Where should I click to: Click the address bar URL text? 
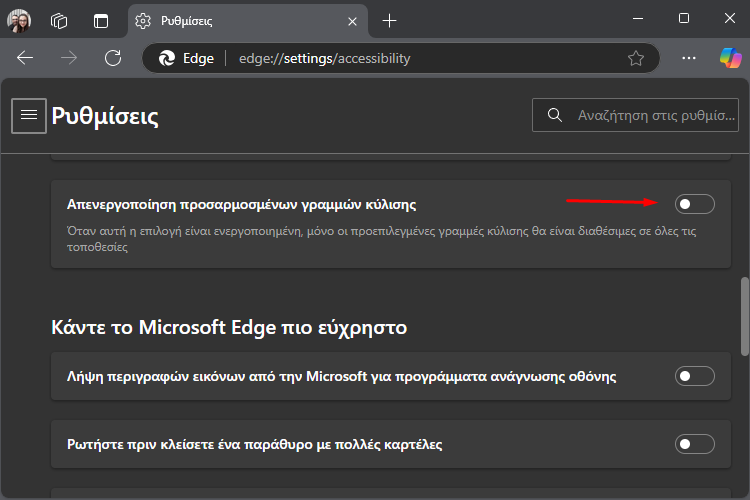324,58
